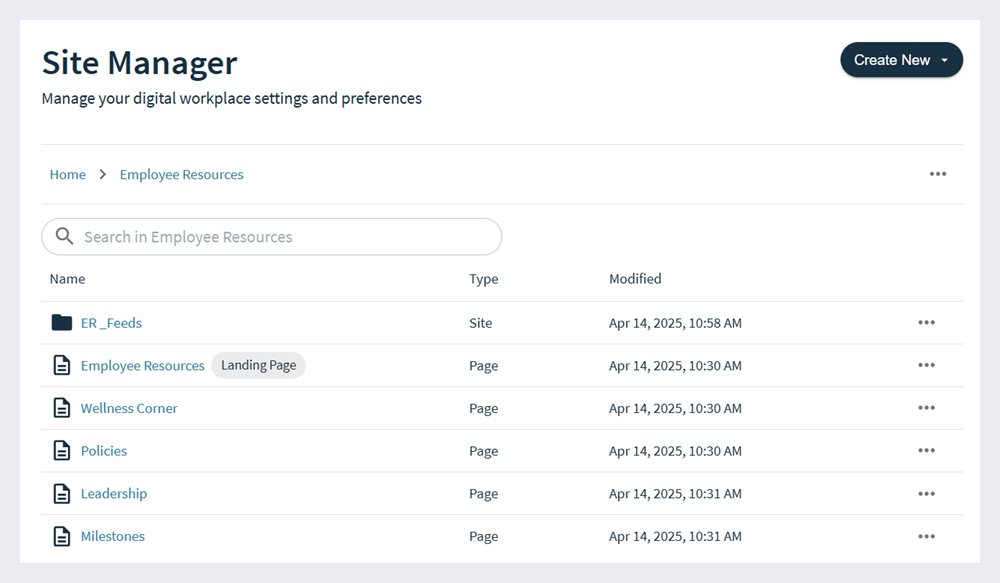Click the Landing Page badge
This screenshot has height=583, width=1000.
[x=258, y=365]
